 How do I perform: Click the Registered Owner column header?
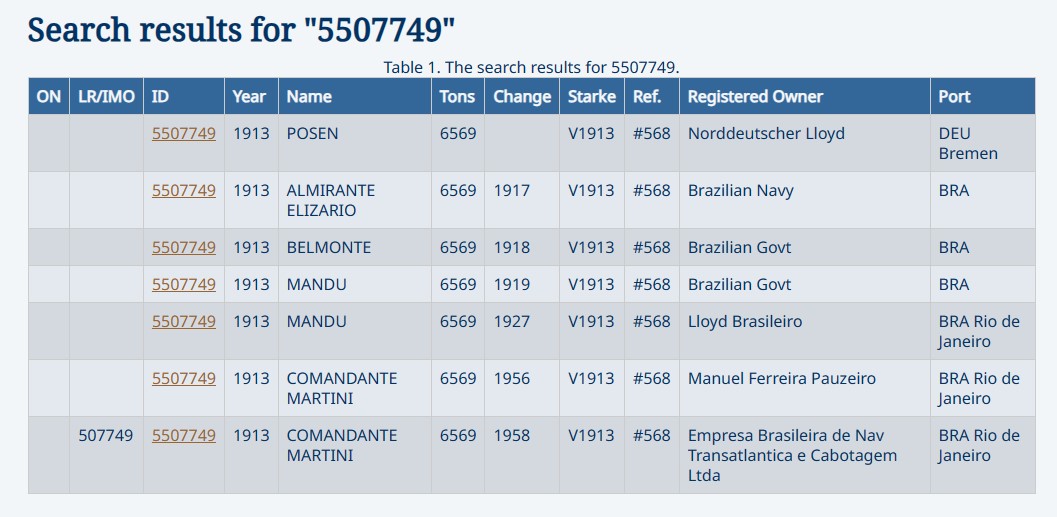[805, 96]
